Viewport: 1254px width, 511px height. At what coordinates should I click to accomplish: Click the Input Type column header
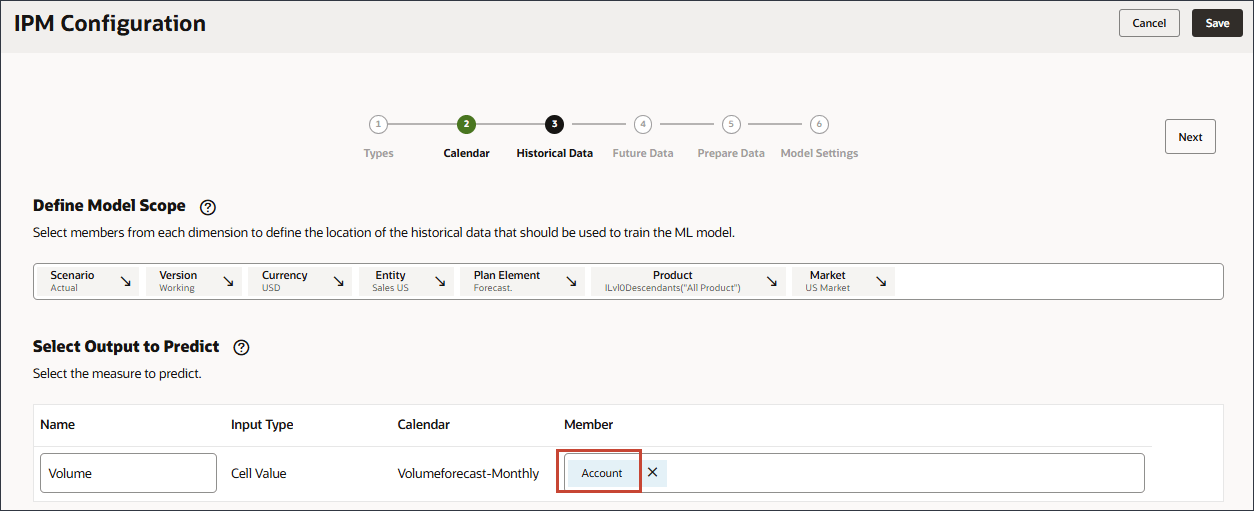[x=262, y=424]
